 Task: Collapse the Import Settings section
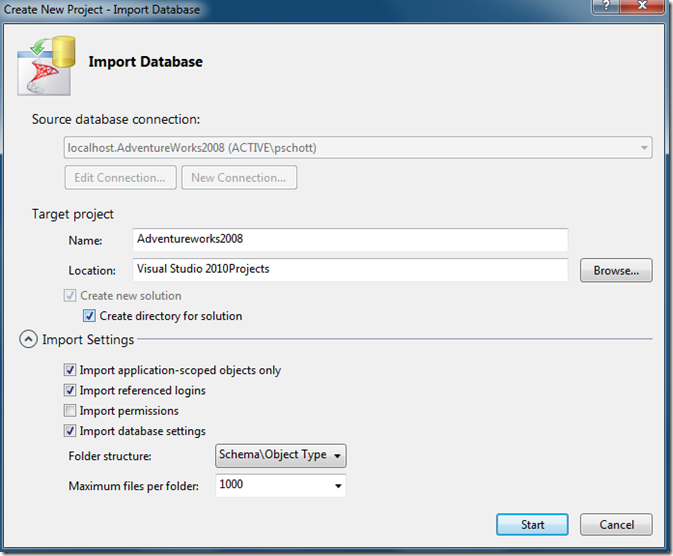tap(28, 340)
